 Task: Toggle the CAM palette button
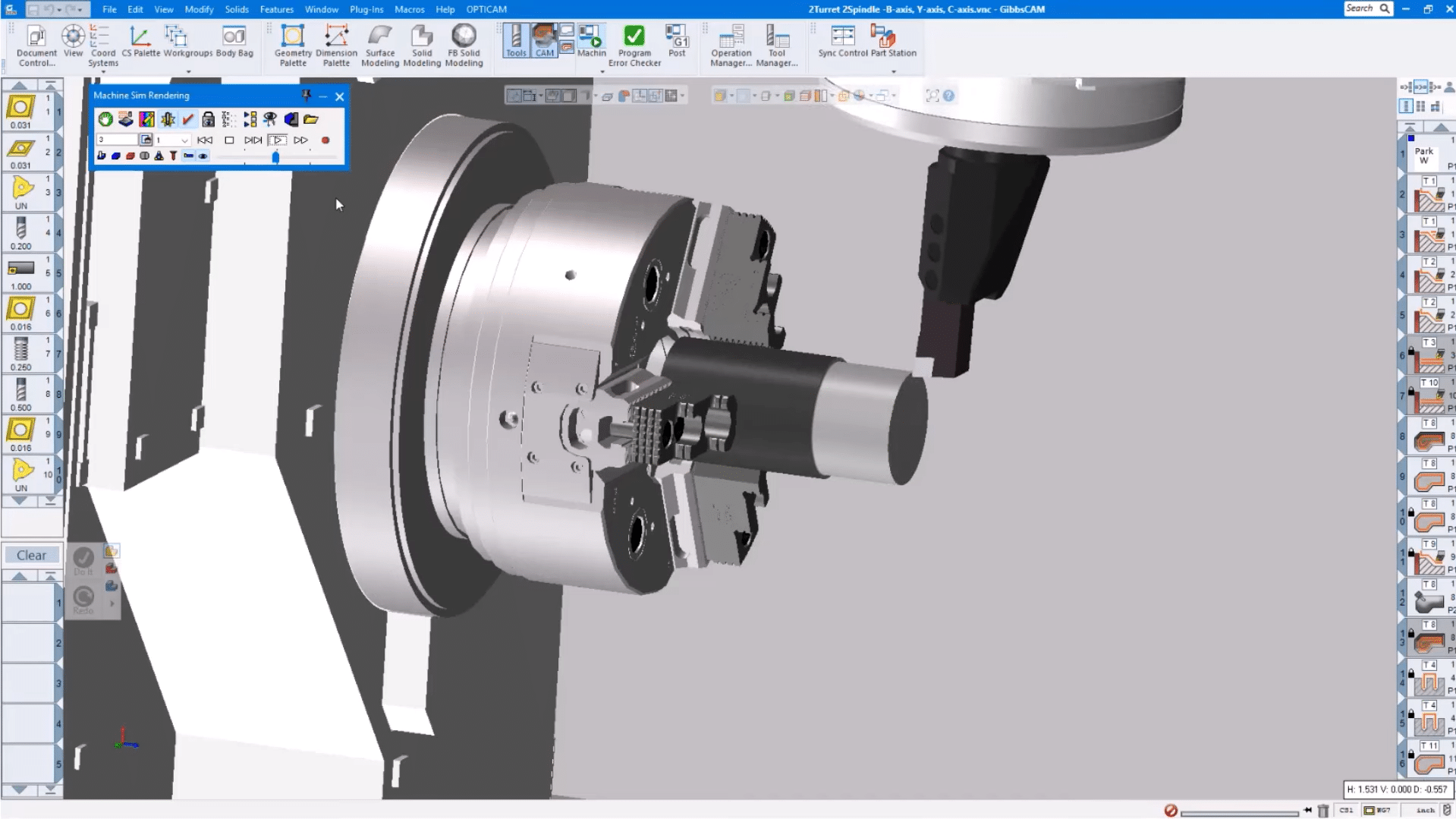(x=544, y=41)
